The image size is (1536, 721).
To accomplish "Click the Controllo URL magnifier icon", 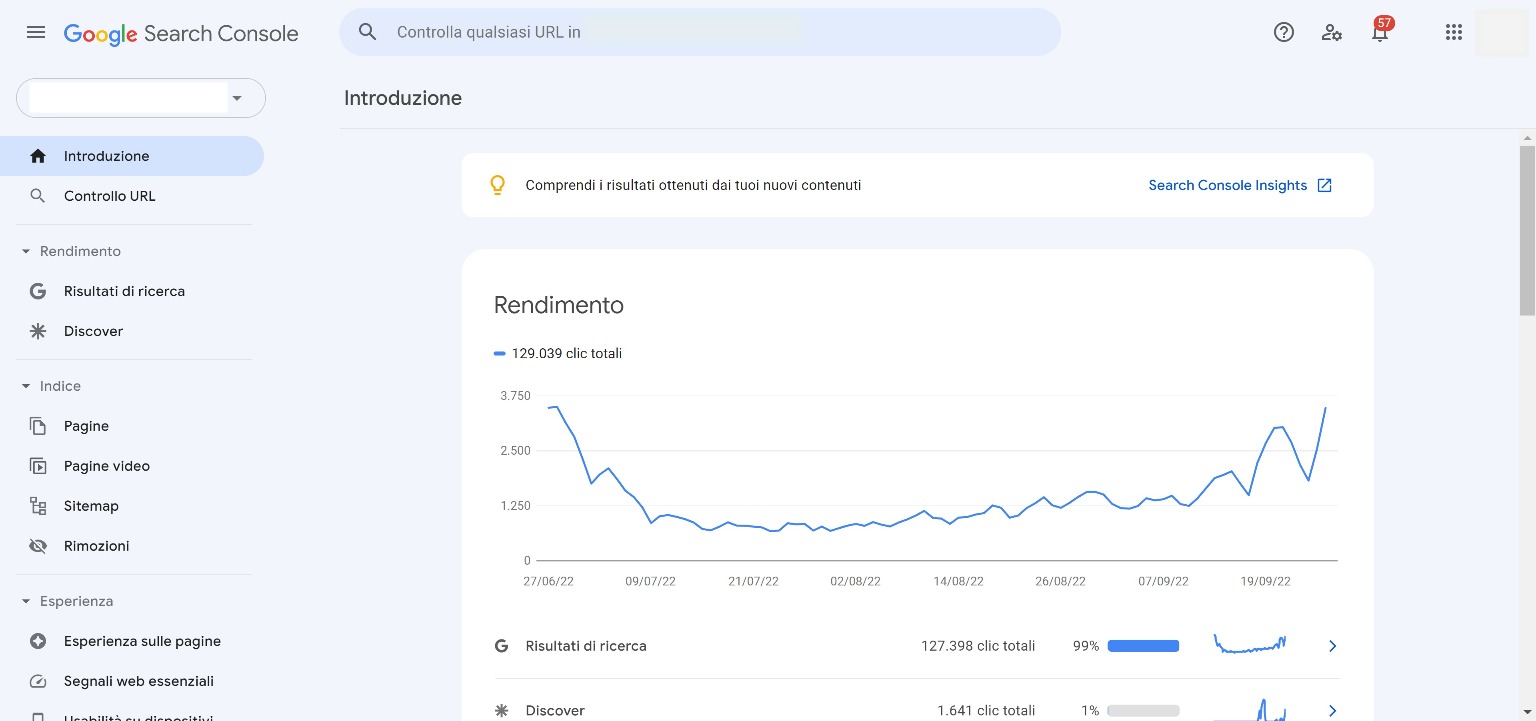I will (38, 196).
